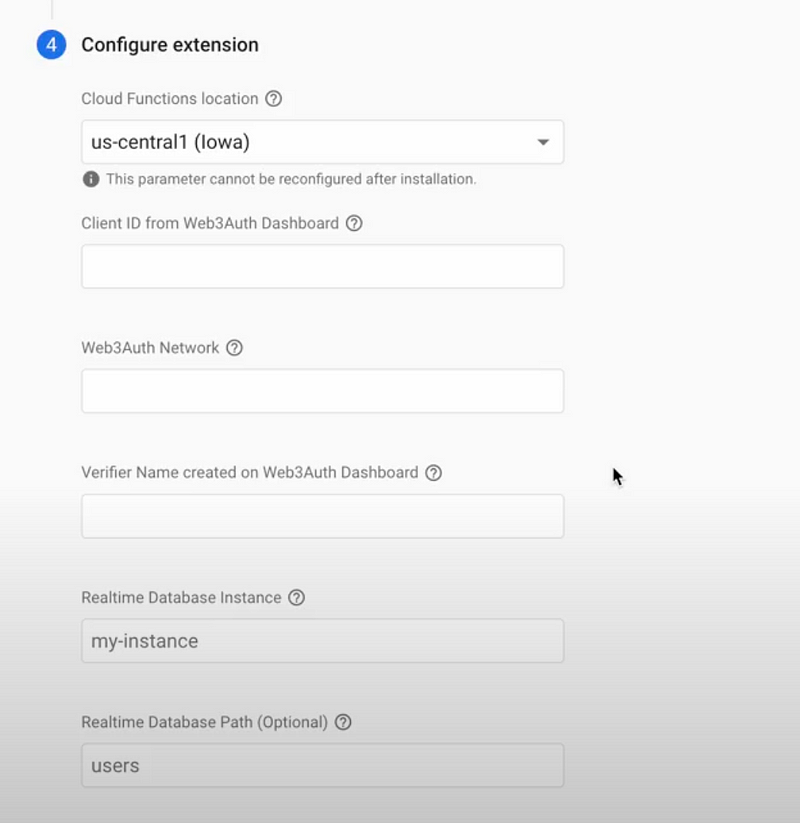Viewport: 800px width, 823px height.
Task: Click the info icon before reconfigure warning
Action: (x=91, y=179)
